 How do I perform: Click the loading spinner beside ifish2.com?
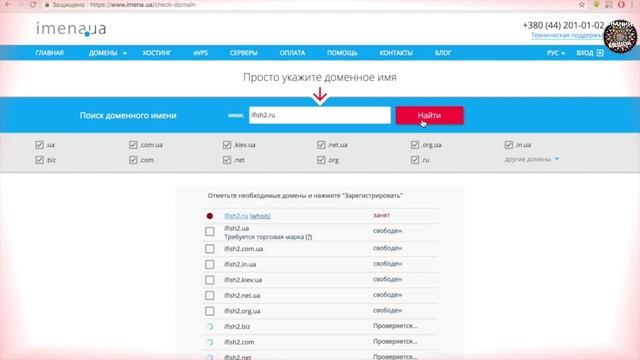click(x=210, y=342)
